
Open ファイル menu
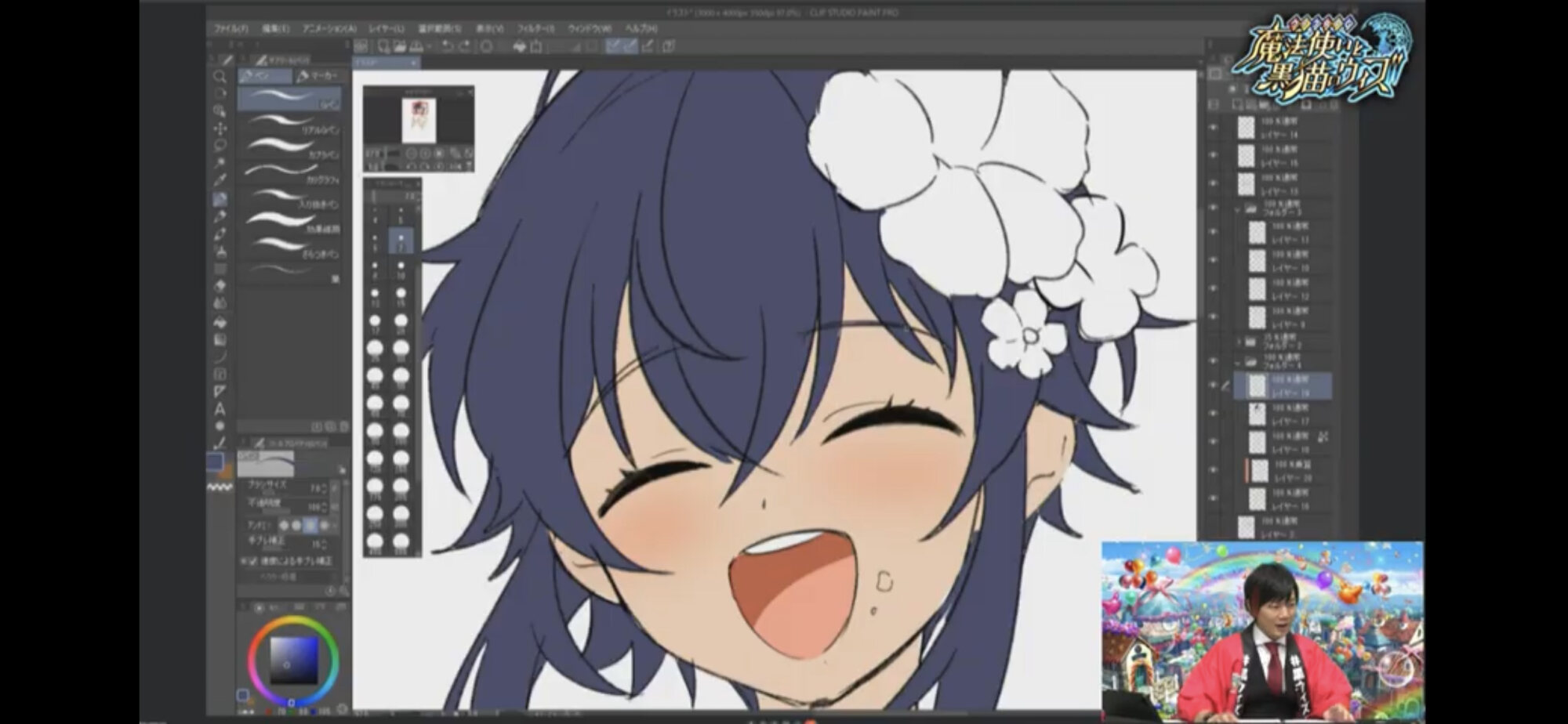231,28
